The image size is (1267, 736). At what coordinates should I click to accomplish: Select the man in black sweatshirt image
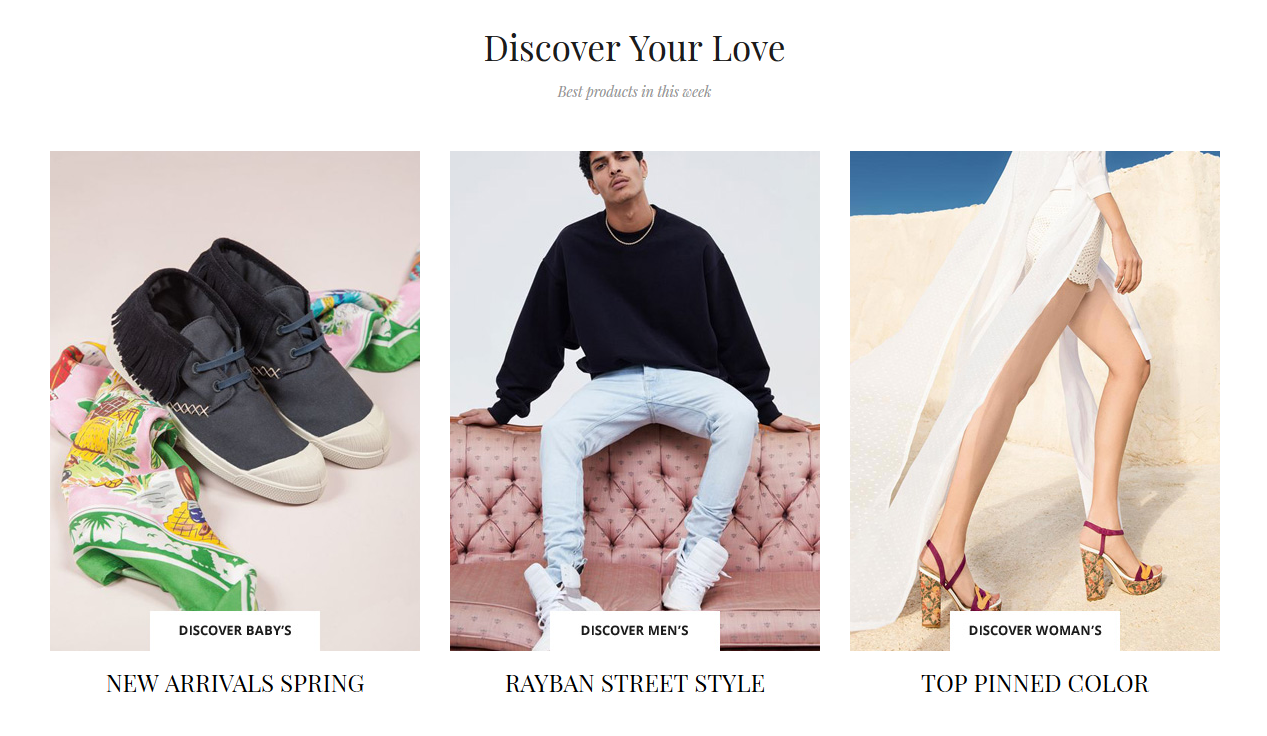tap(635, 401)
